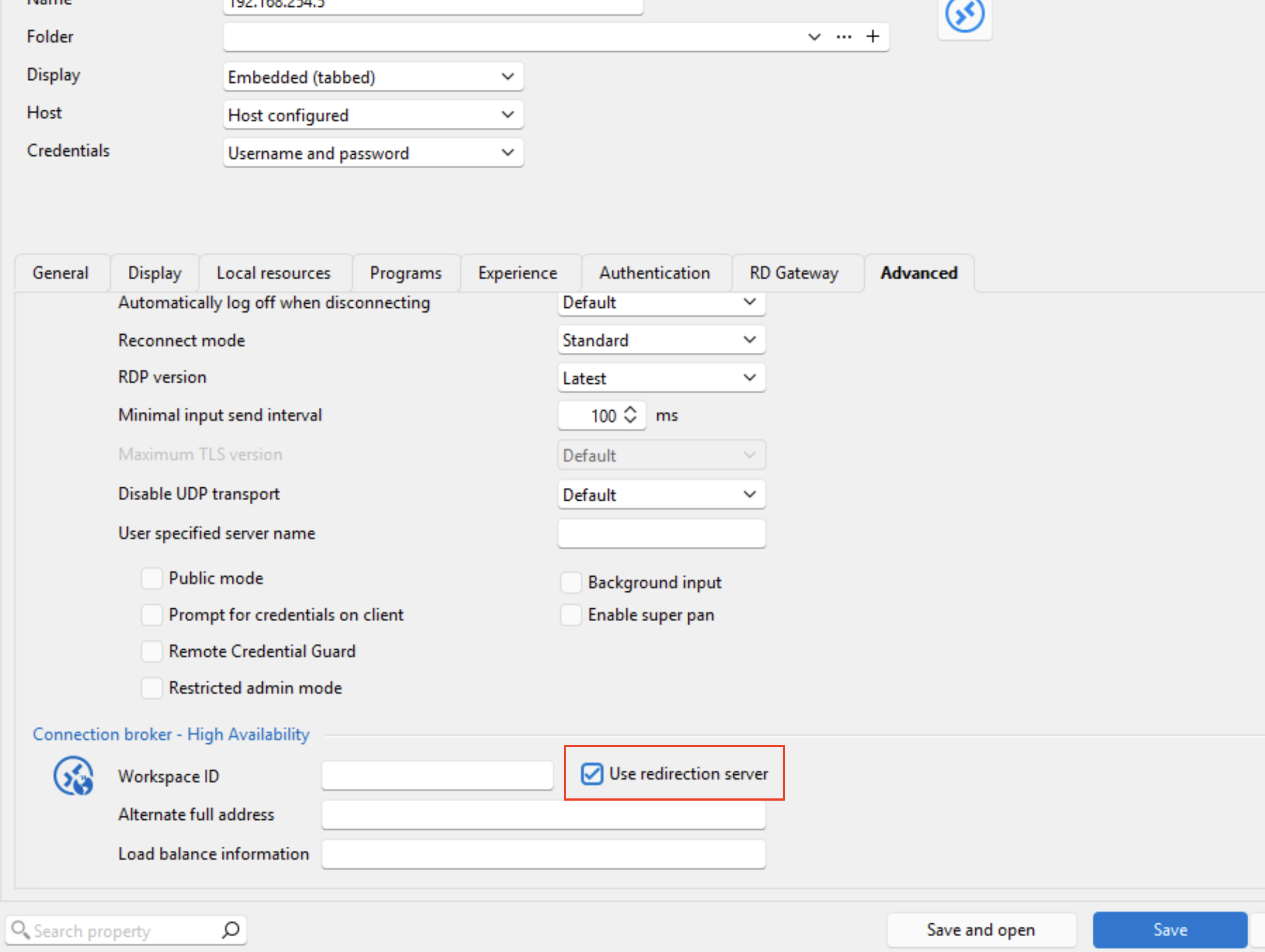Click the search magnifier icon at right of Search property
This screenshot has height=952, width=1265.
click(231, 930)
